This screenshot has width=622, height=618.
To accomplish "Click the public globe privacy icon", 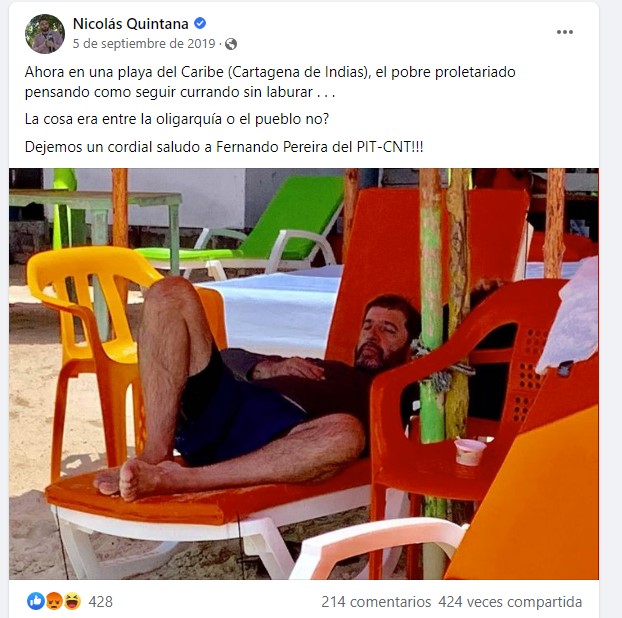I will [x=231, y=44].
